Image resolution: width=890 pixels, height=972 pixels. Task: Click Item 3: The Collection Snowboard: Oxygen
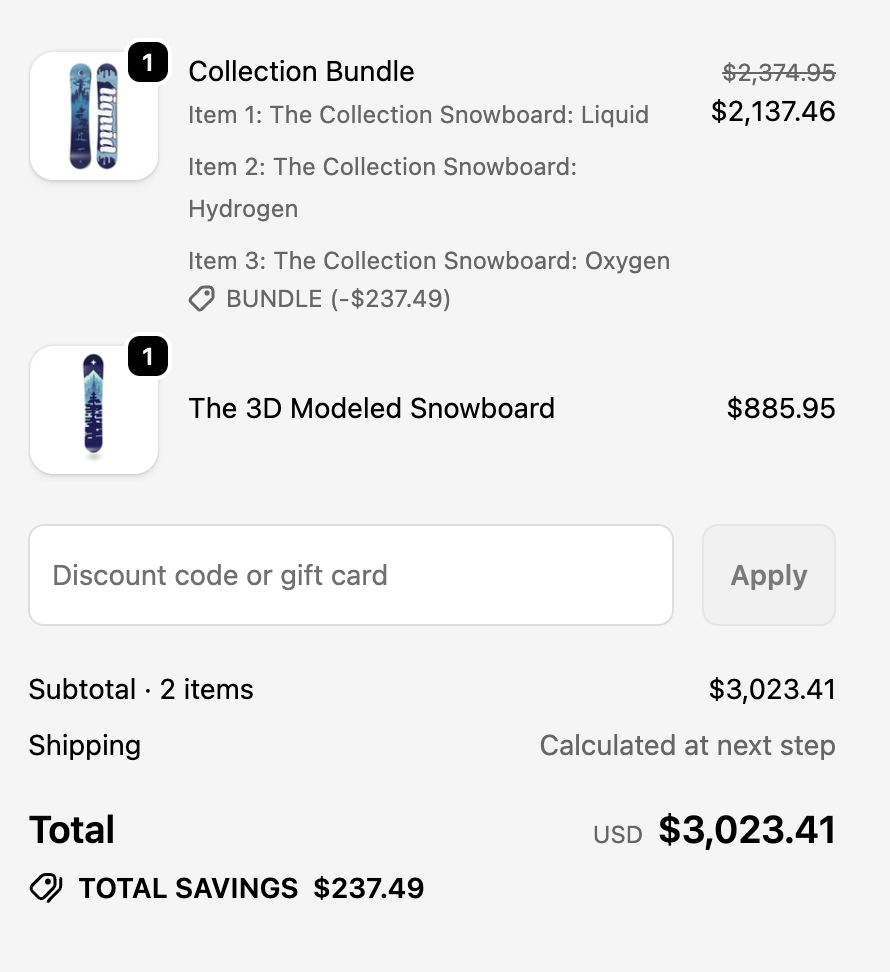point(429,260)
